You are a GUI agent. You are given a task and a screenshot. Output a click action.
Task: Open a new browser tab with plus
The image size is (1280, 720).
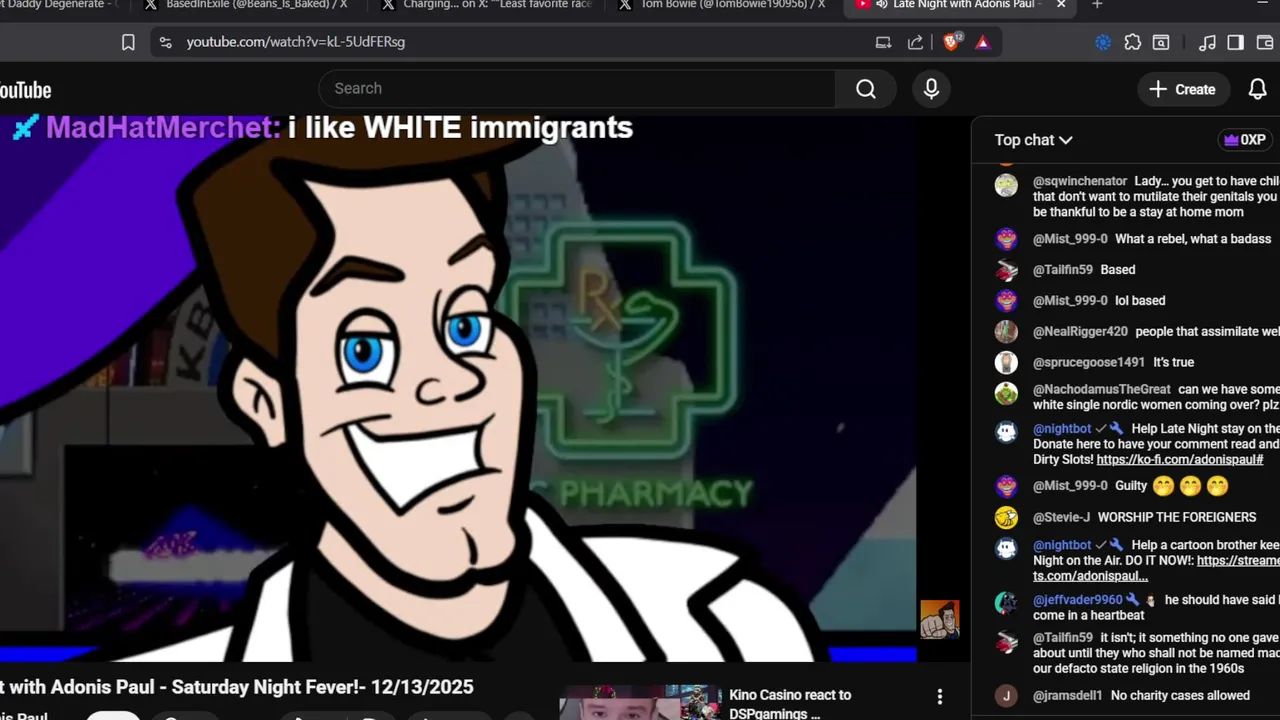click(x=1097, y=5)
